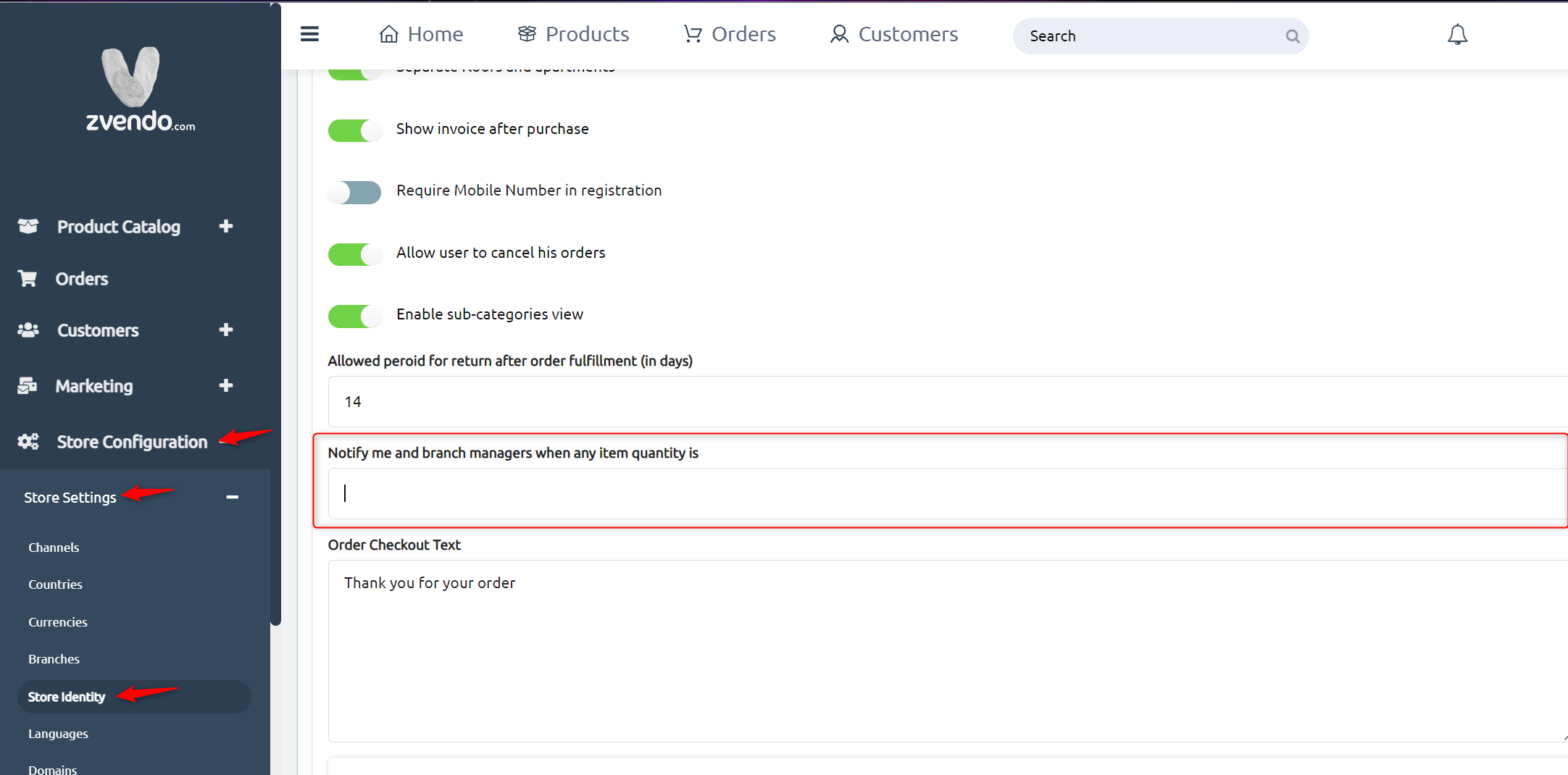Open Channels settings link
The width and height of the screenshot is (1568, 775).
click(x=54, y=548)
